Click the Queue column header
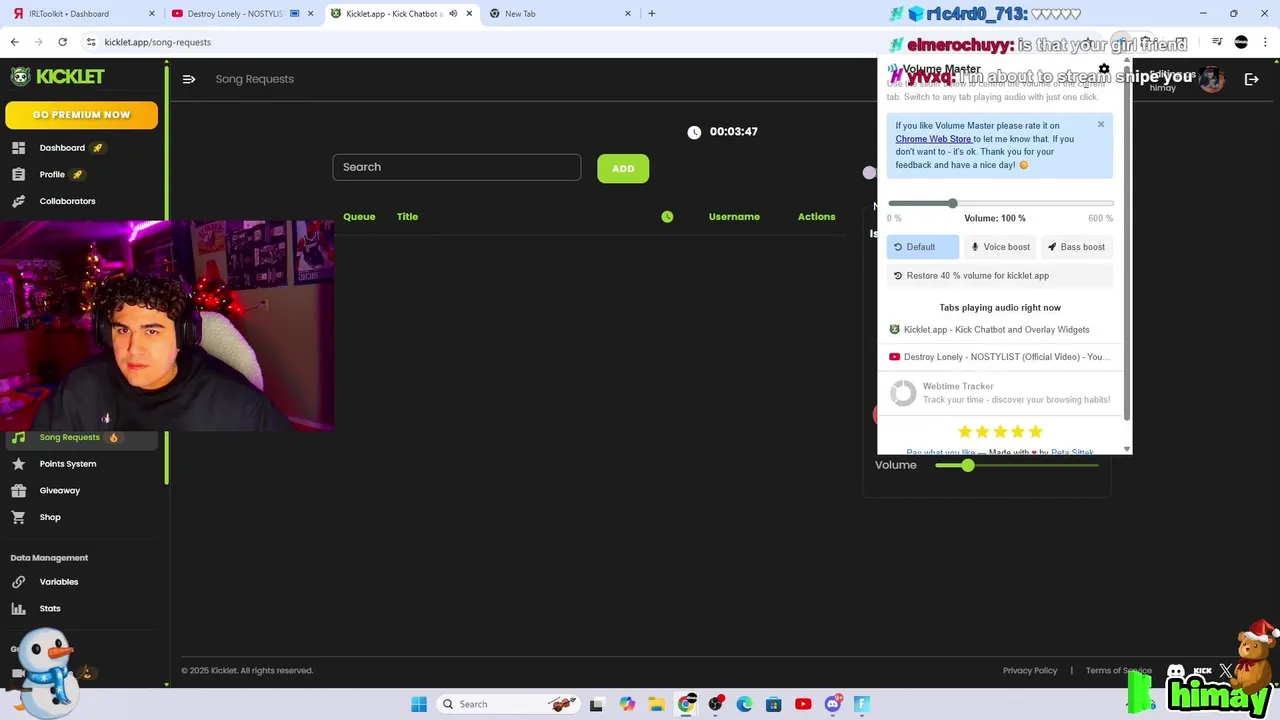Screen dimensions: 1280x720 click(359, 217)
